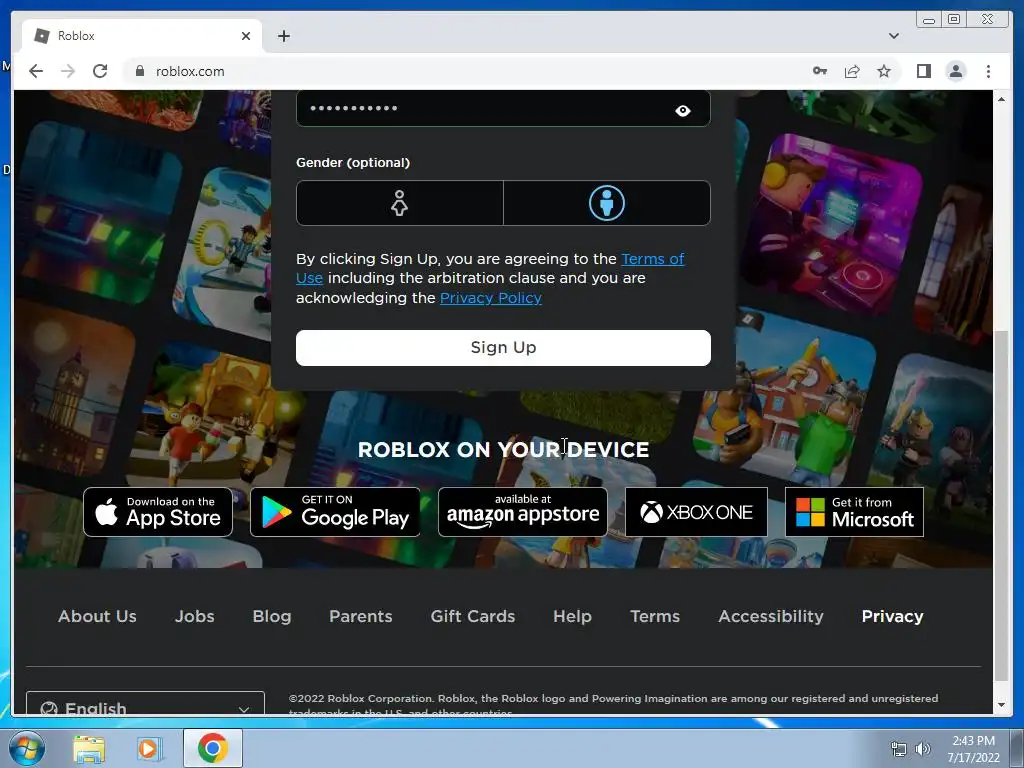
Task: Close the Roblox tab
Action: (x=246, y=36)
